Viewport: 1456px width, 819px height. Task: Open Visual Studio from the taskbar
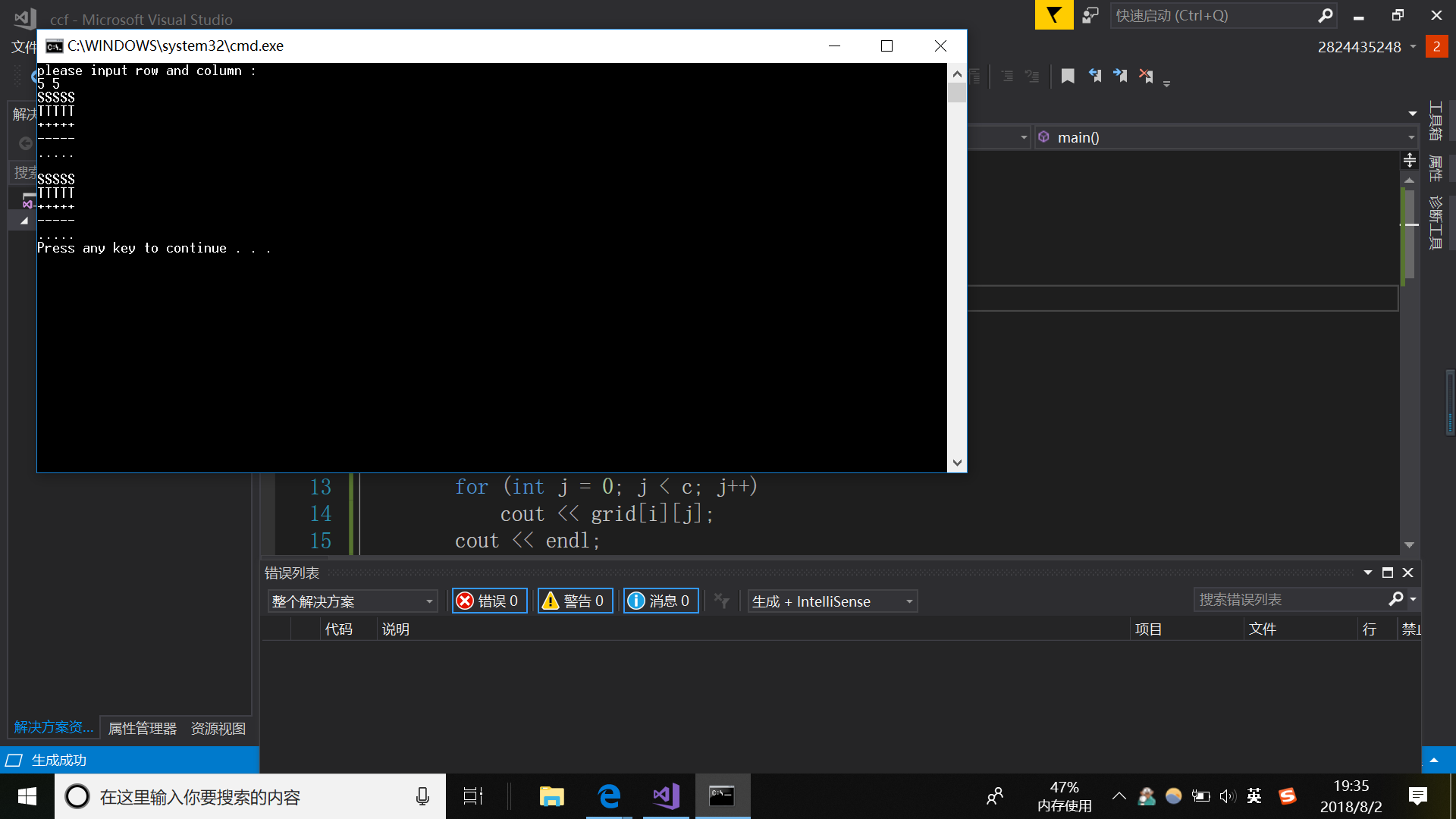666,796
